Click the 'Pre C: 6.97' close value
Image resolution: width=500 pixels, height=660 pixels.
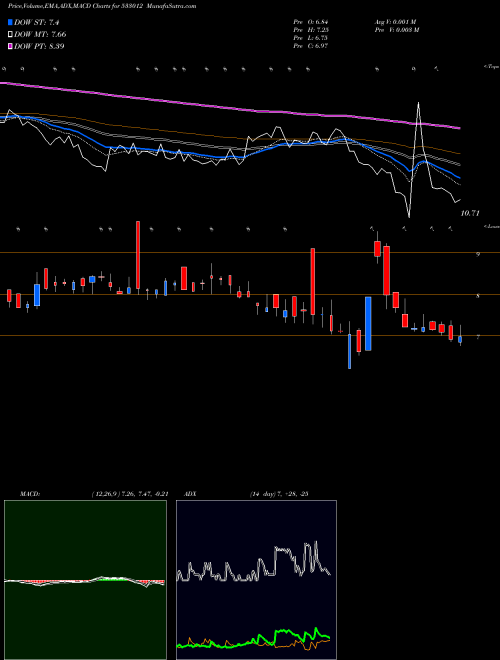311,46
